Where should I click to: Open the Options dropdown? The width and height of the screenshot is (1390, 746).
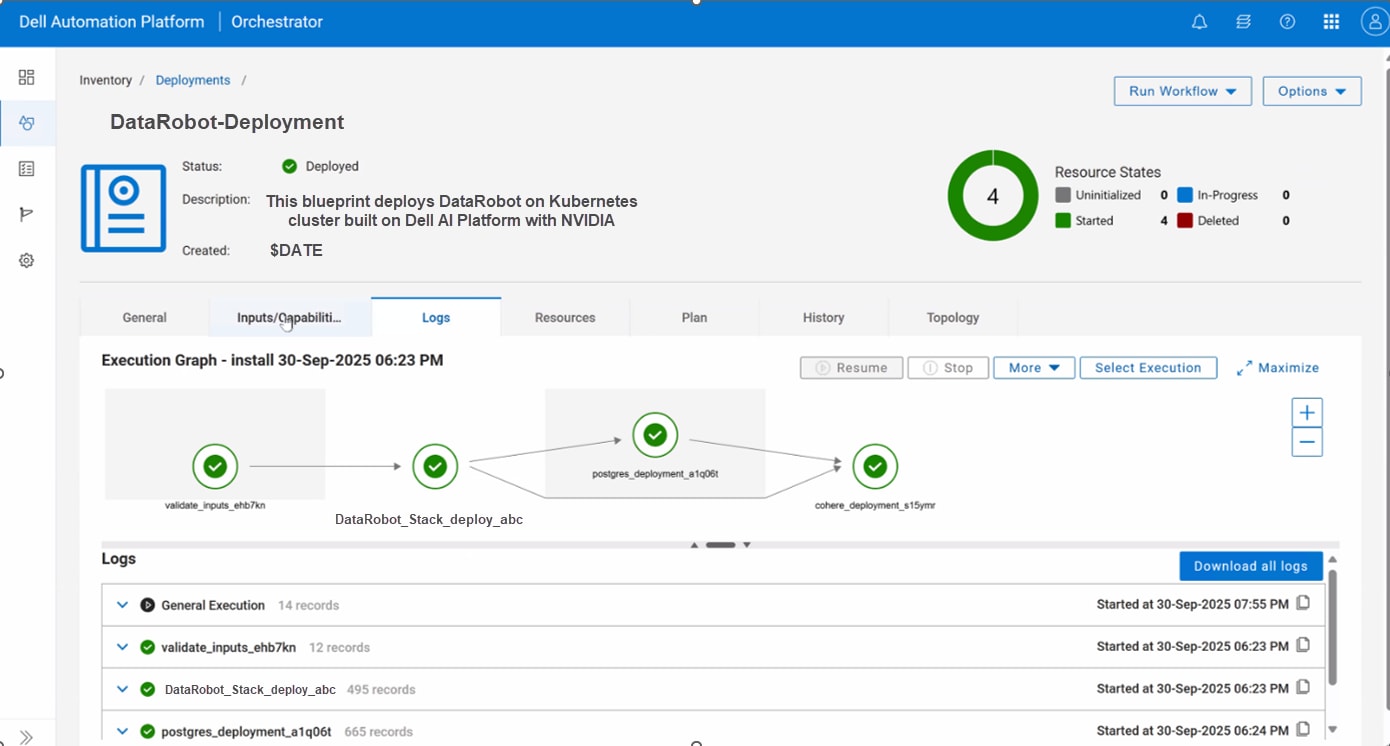(1312, 91)
